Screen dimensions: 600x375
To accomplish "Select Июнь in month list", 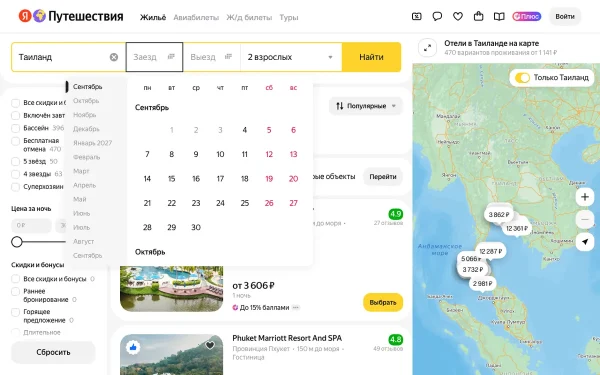I will (82, 213).
